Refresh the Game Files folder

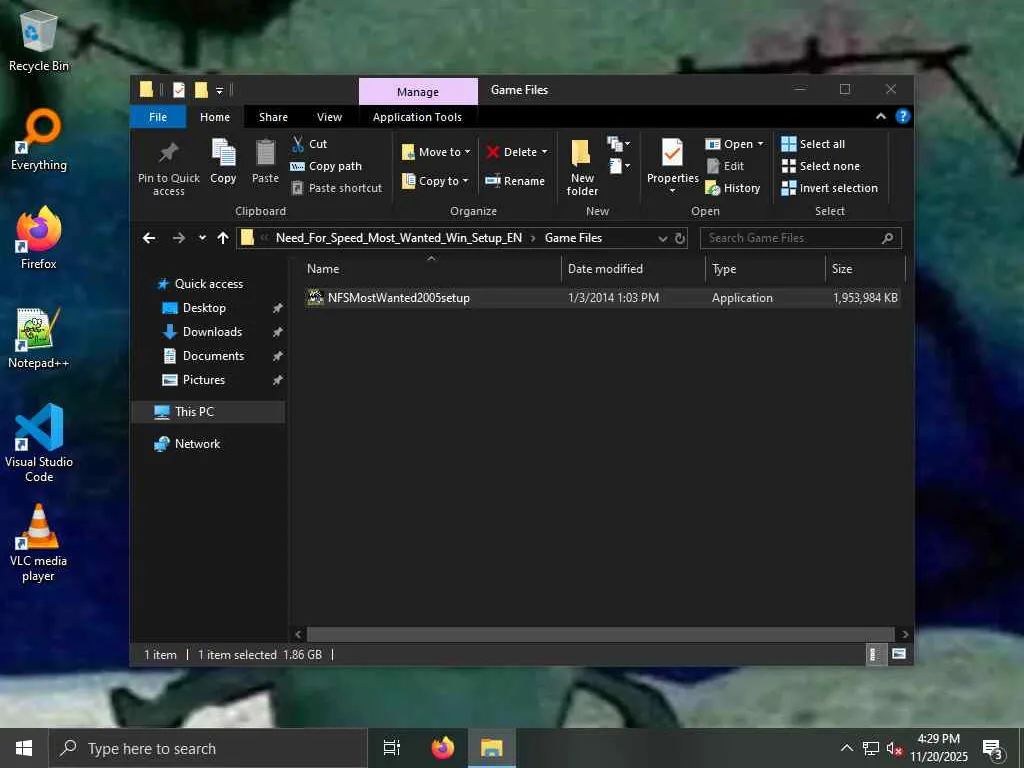pyautogui.click(x=680, y=238)
